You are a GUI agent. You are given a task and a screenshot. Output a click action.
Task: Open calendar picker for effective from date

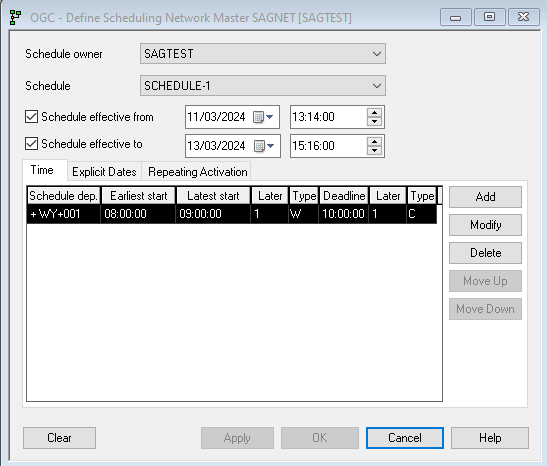click(x=263, y=117)
